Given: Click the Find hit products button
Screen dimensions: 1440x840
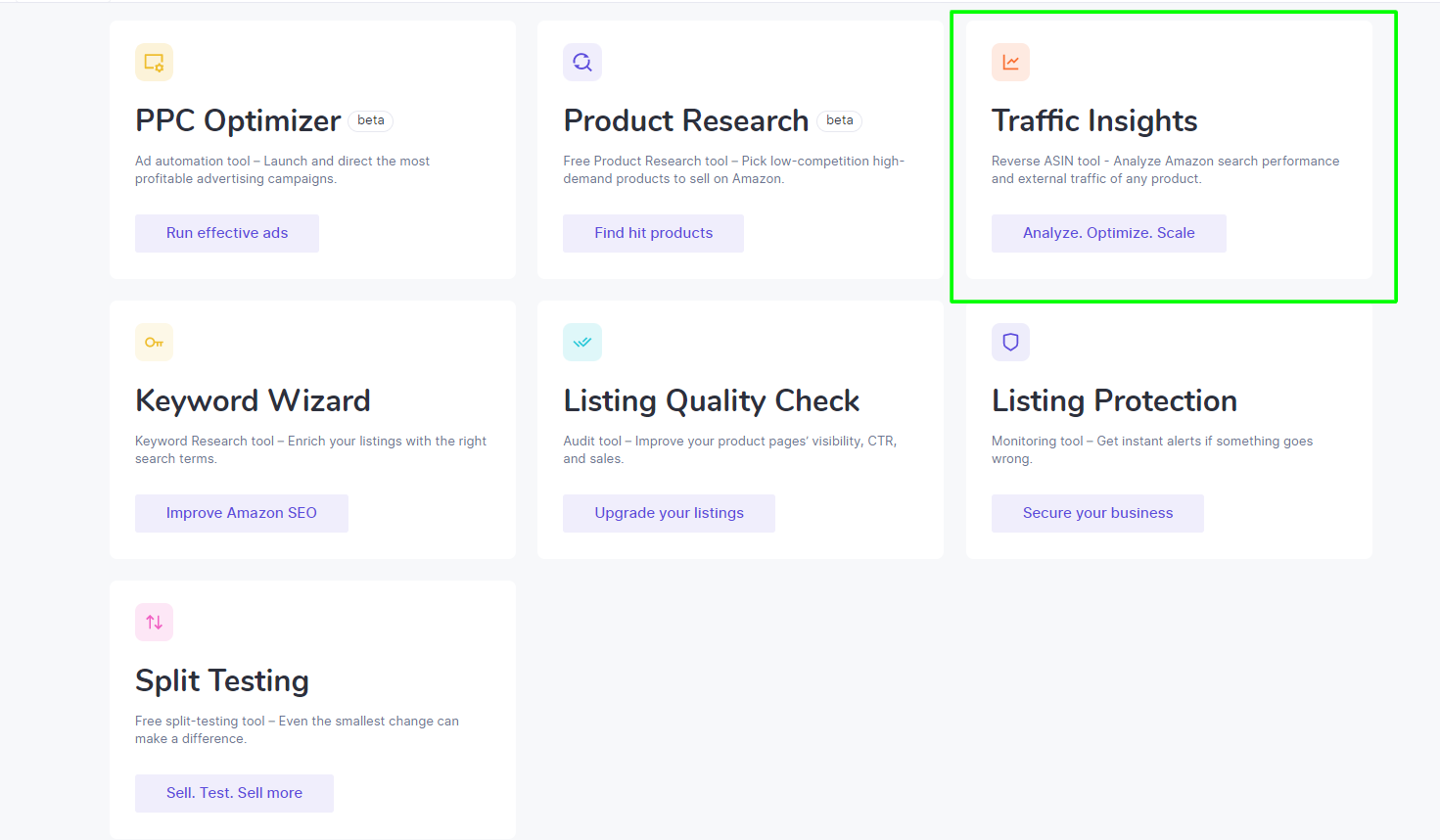Looking at the screenshot, I should 653,233.
